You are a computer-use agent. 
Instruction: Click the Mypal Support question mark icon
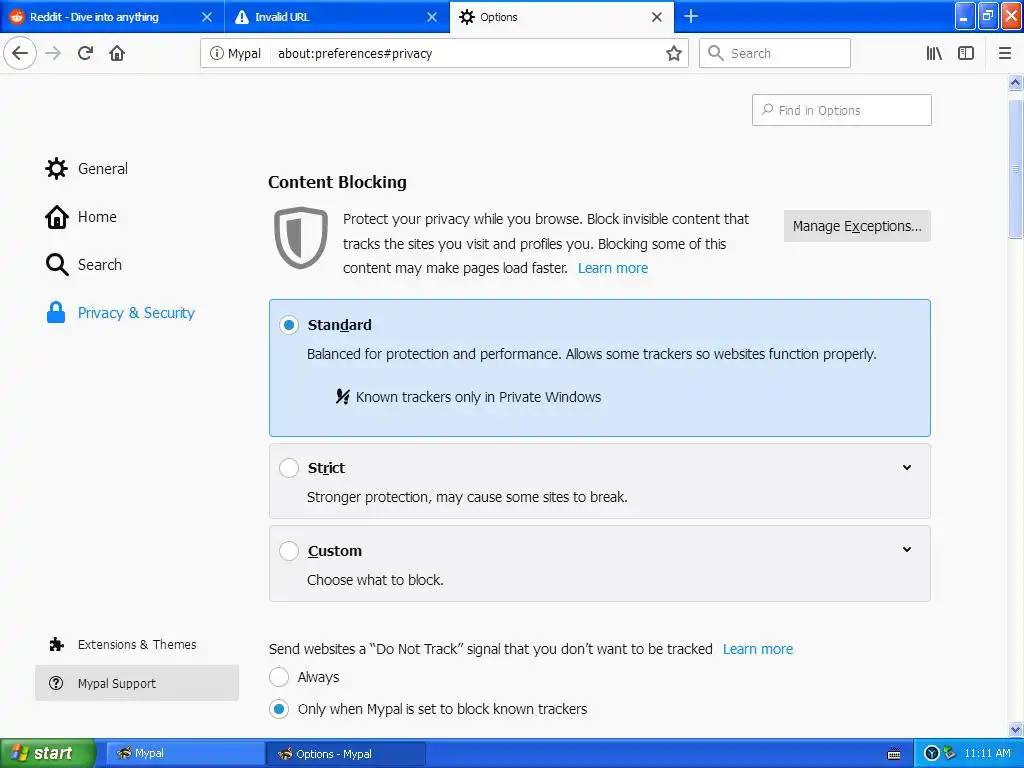click(56, 683)
